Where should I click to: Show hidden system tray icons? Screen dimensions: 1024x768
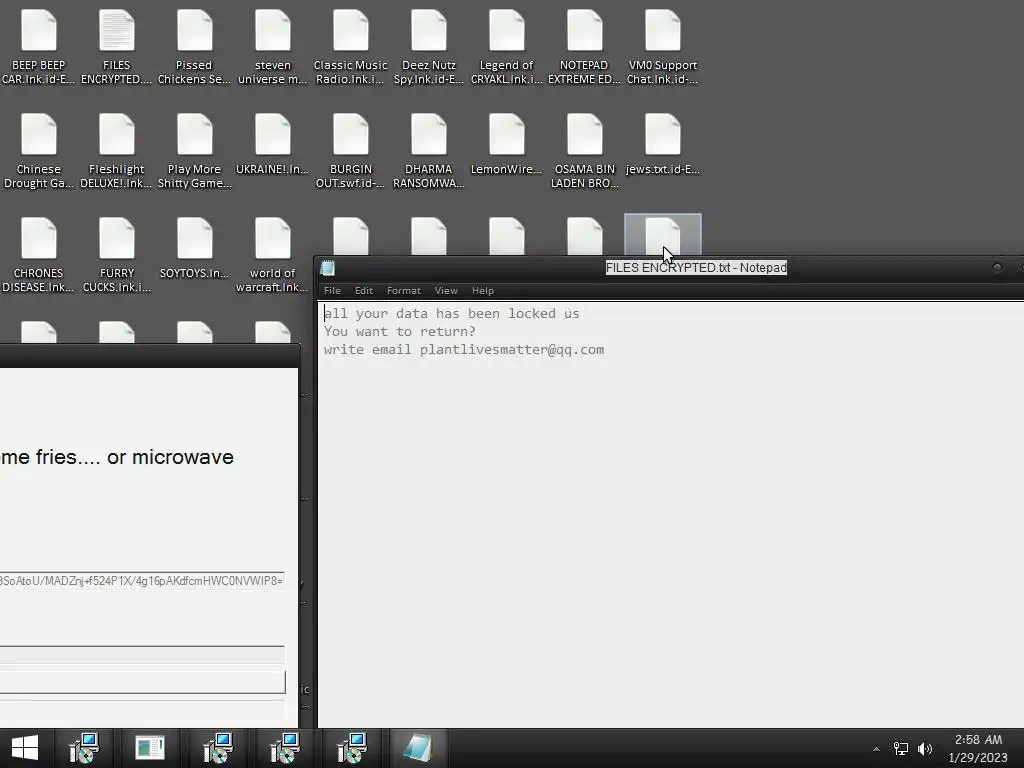pyautogui.click(x=876, y=749)
